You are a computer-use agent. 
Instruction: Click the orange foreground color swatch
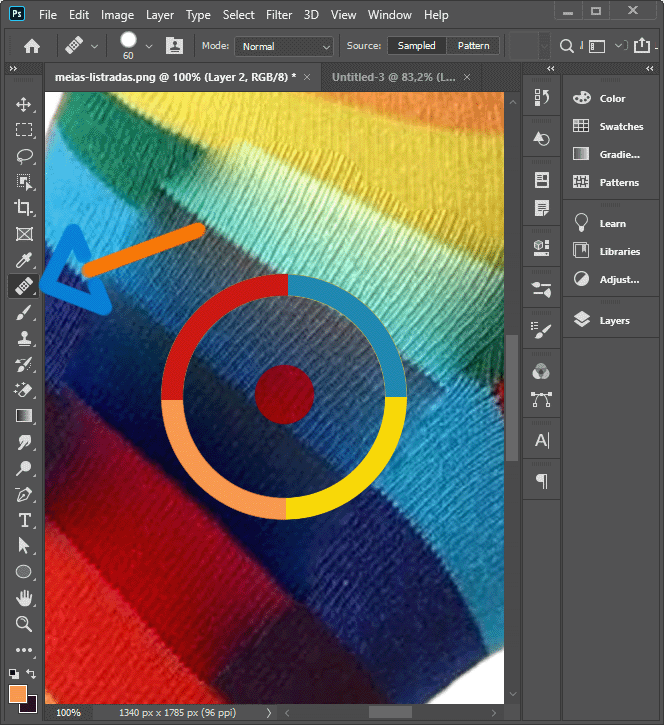pyautogui.click(x=18, y=694)
